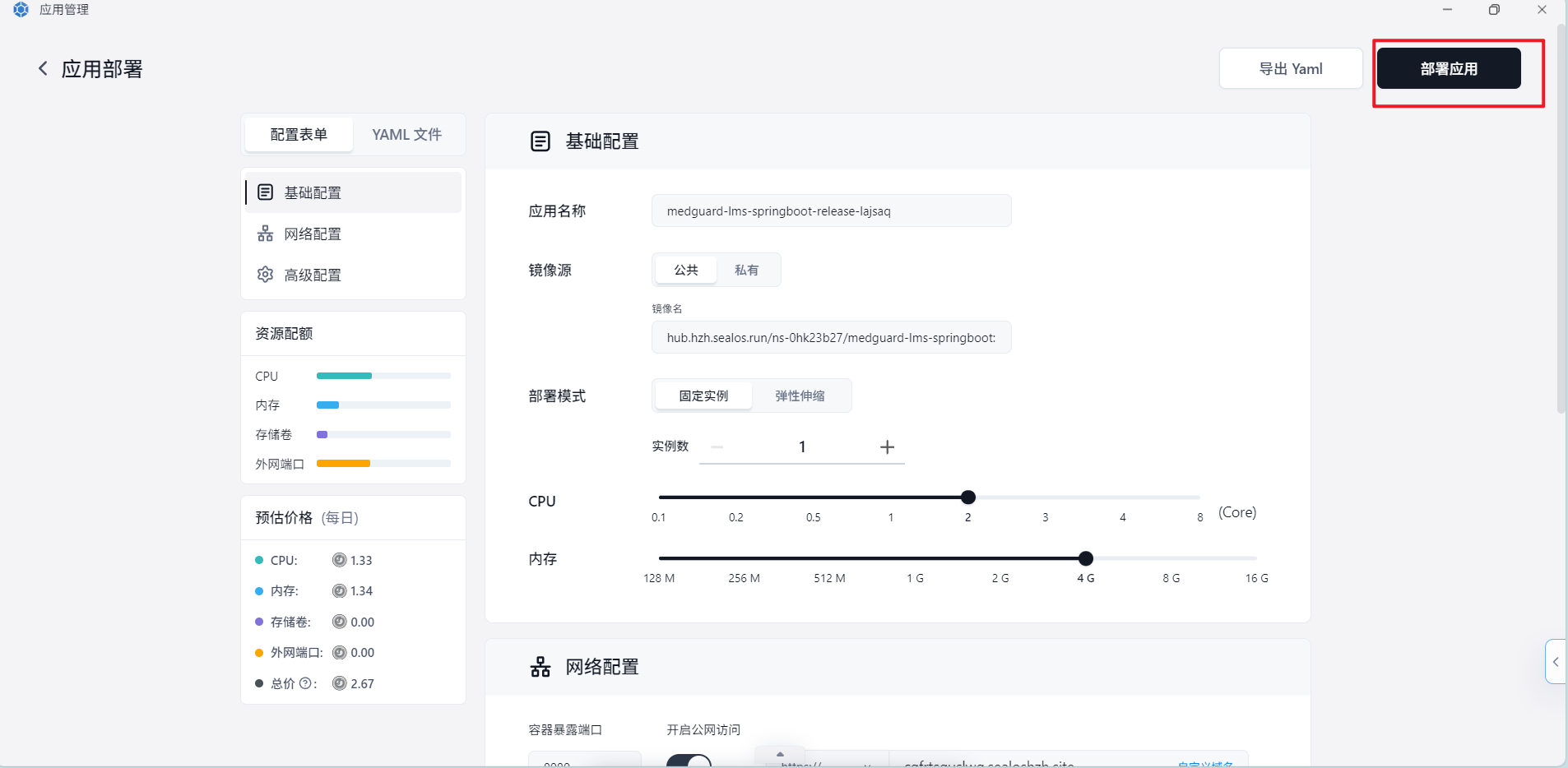This screenshot has height=768, width=1568.
Task: Click the 应用名称 input field
Action: click(831, 211)
